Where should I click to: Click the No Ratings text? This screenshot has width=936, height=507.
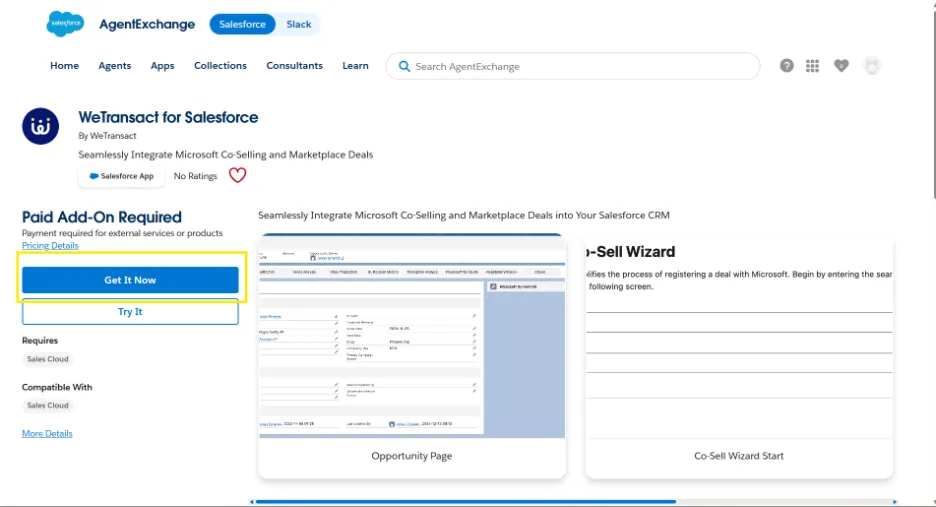pyautogui.click(x=195, y=176)
